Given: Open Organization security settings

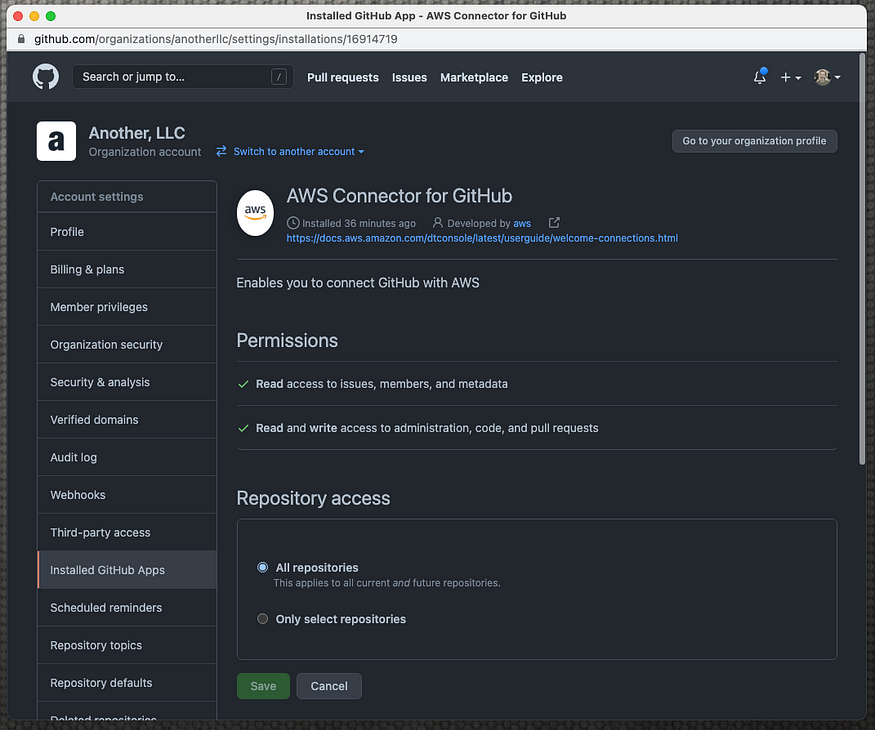Looking at the screenshot, I should (127, 344).
